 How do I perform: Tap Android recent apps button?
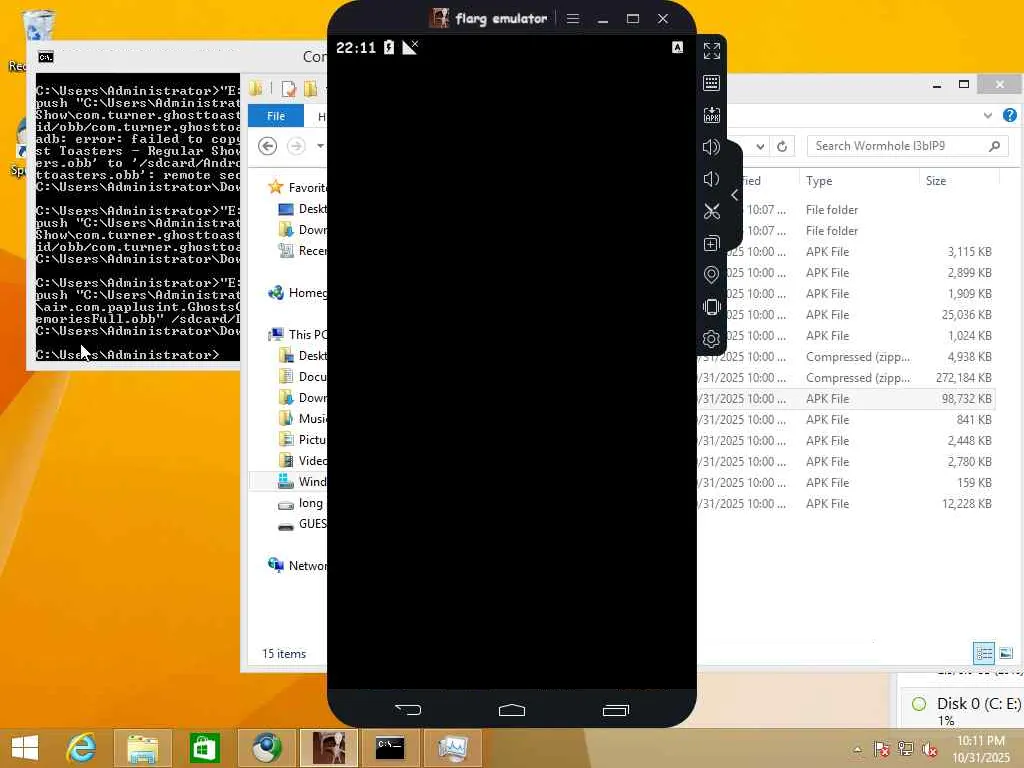(x=615, y=710)
